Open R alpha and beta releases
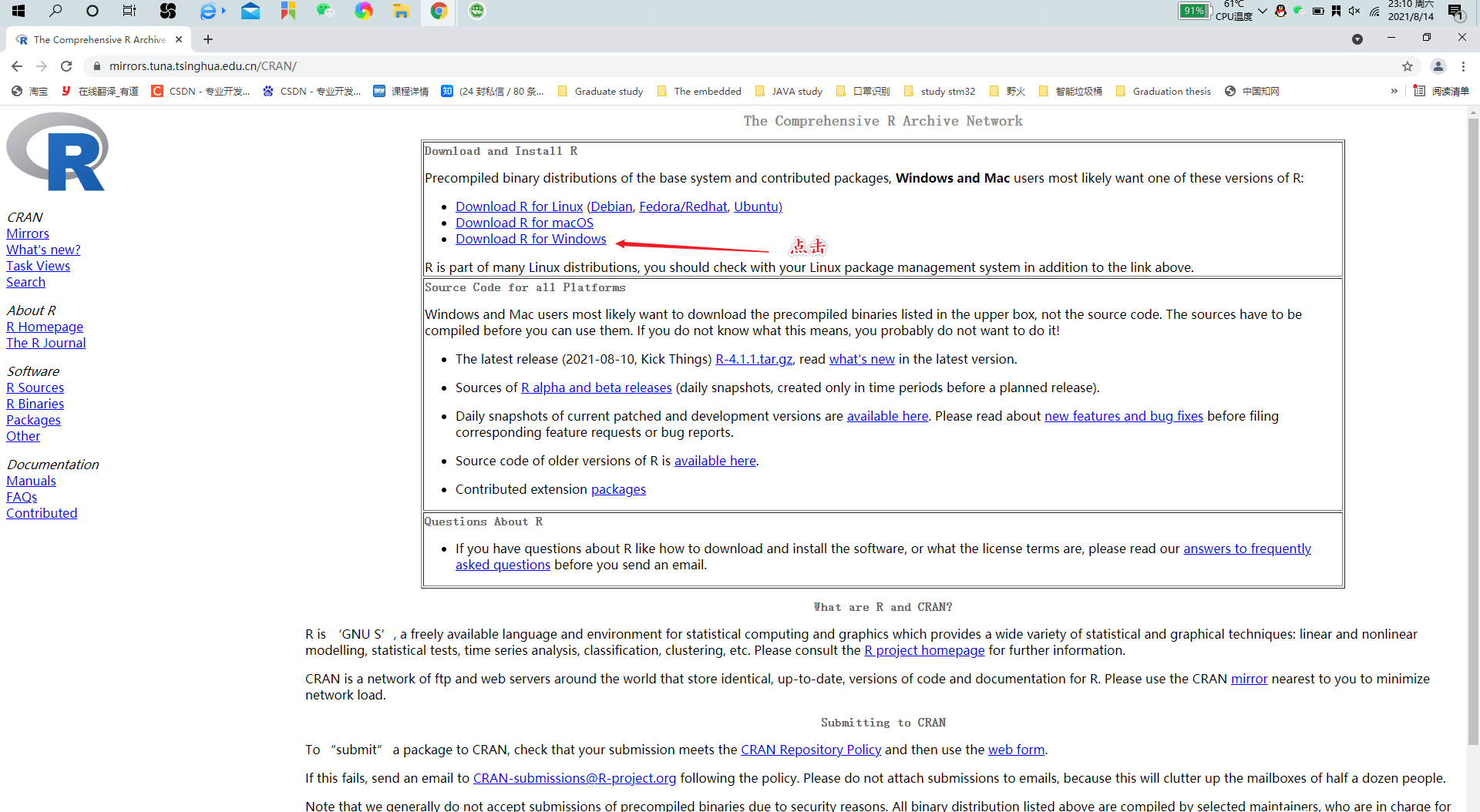Image resolution: width=1480 pixels, height=812 pixels. click(596, 388)
